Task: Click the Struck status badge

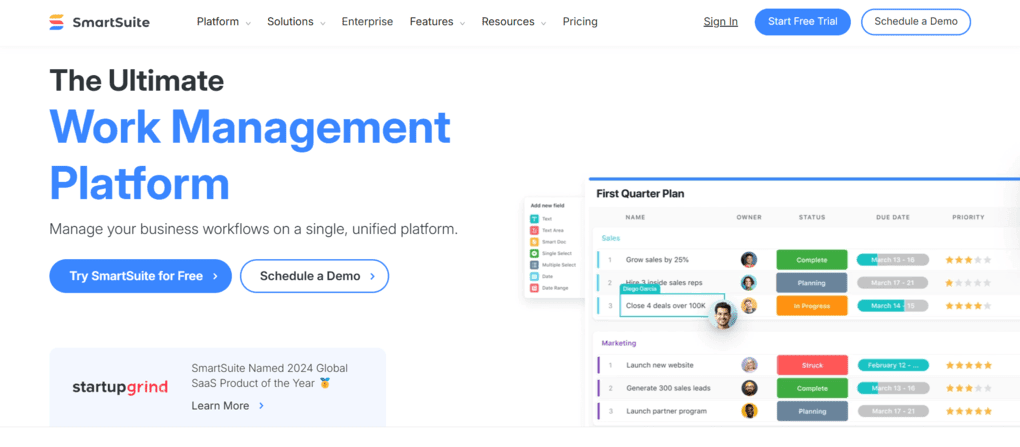Action: click(x=812, y=365)
